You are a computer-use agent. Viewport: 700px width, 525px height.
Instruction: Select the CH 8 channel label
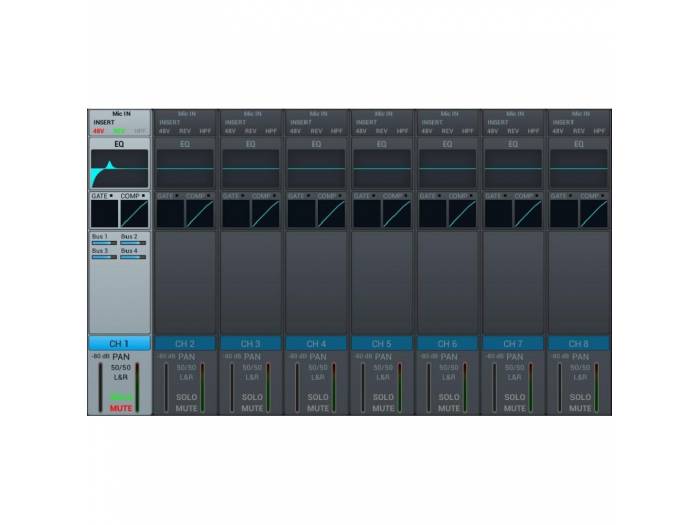click(579, 343)
